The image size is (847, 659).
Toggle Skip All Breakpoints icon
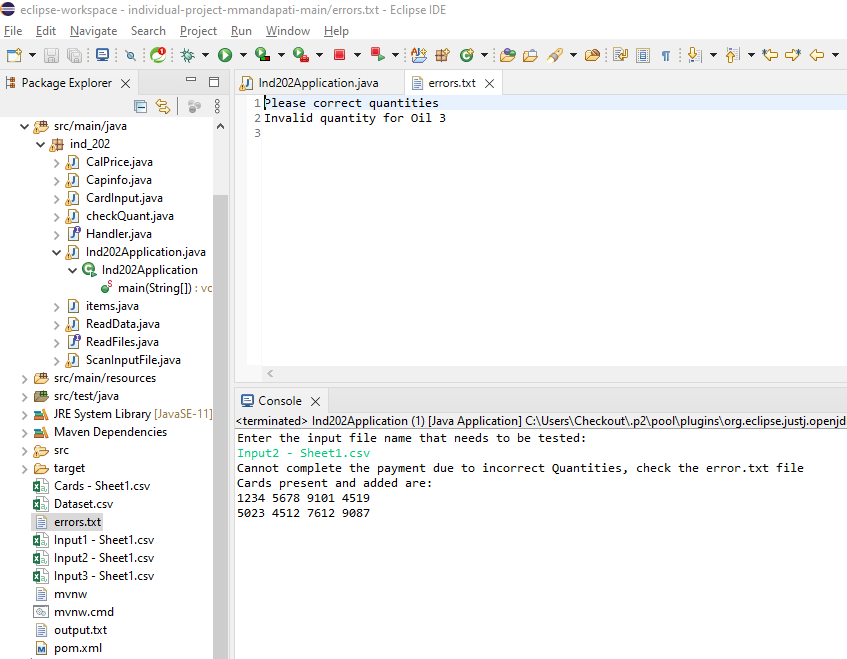pyautogui.click(x=130, y=55)
